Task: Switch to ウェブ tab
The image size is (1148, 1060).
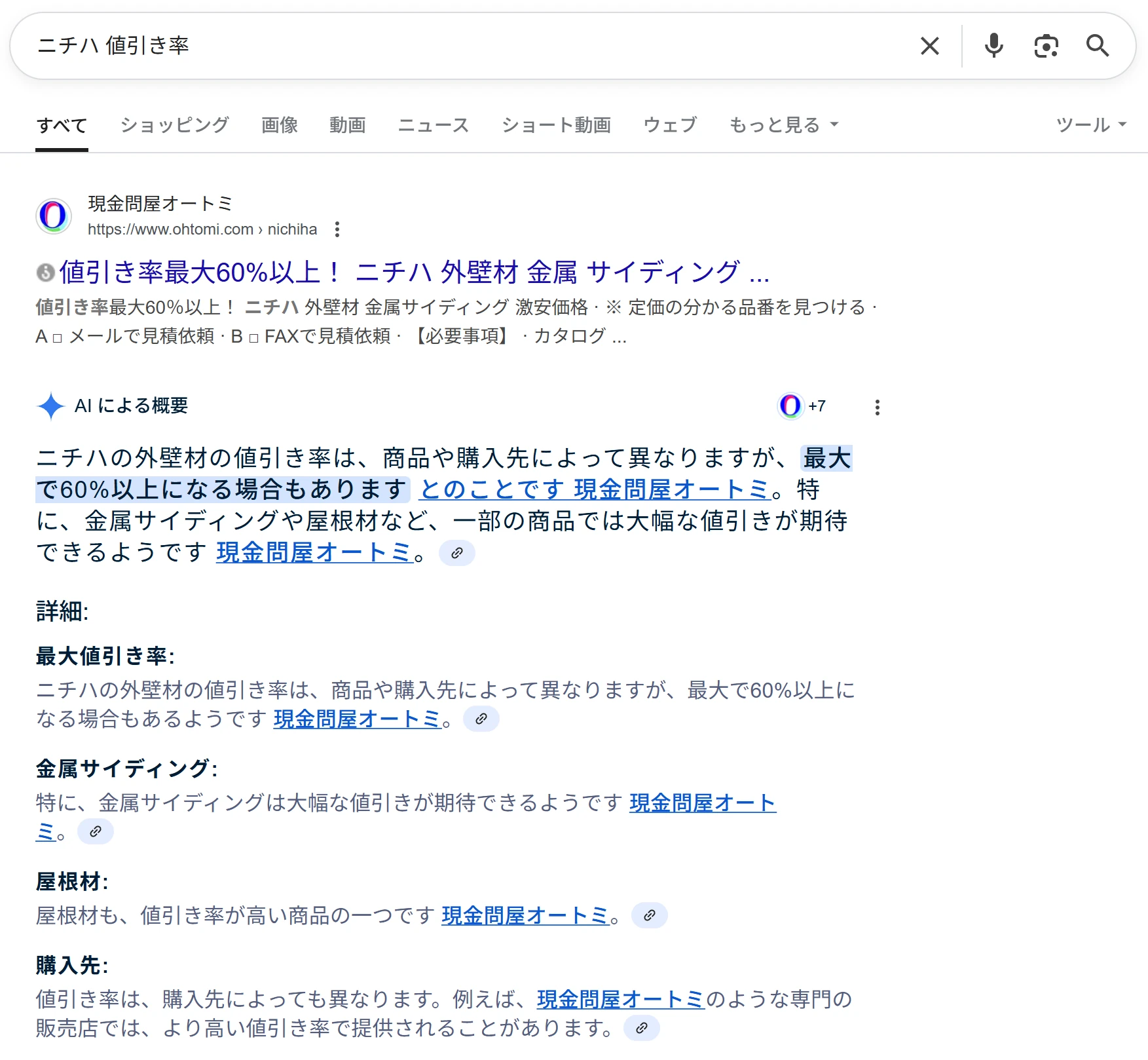Action: pos(670,125)
